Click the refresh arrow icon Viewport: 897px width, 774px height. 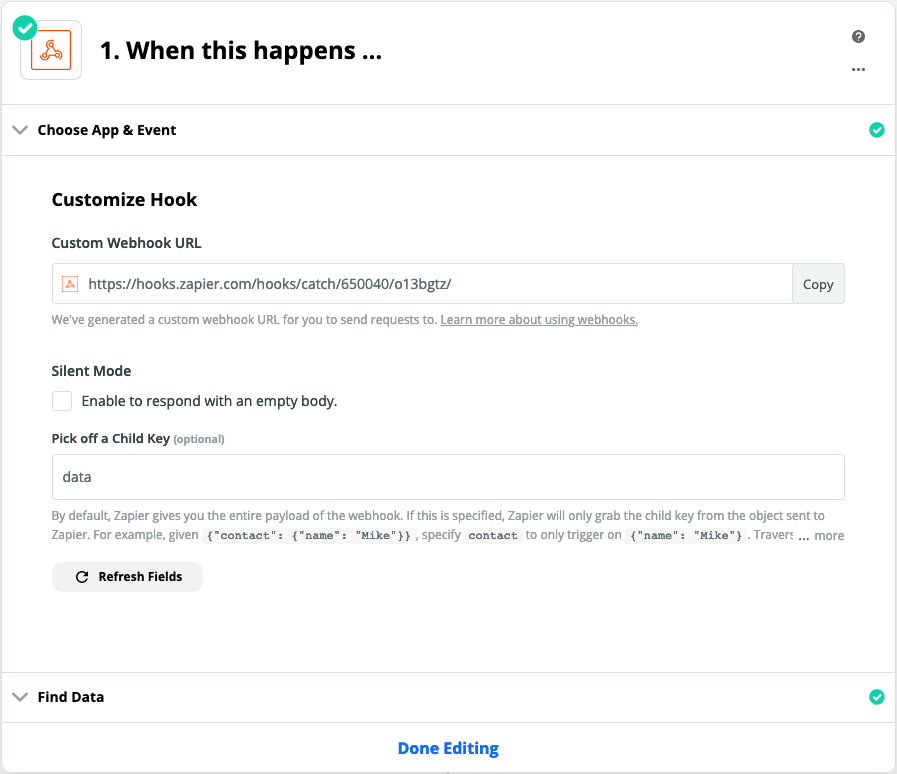pyautogui.click(x=82, y=577)
